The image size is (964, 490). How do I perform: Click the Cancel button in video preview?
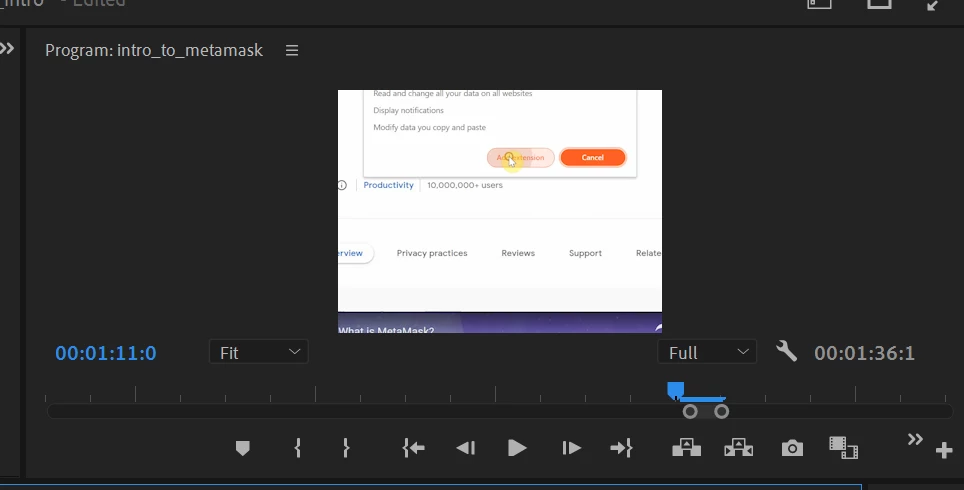pos(593,157)
